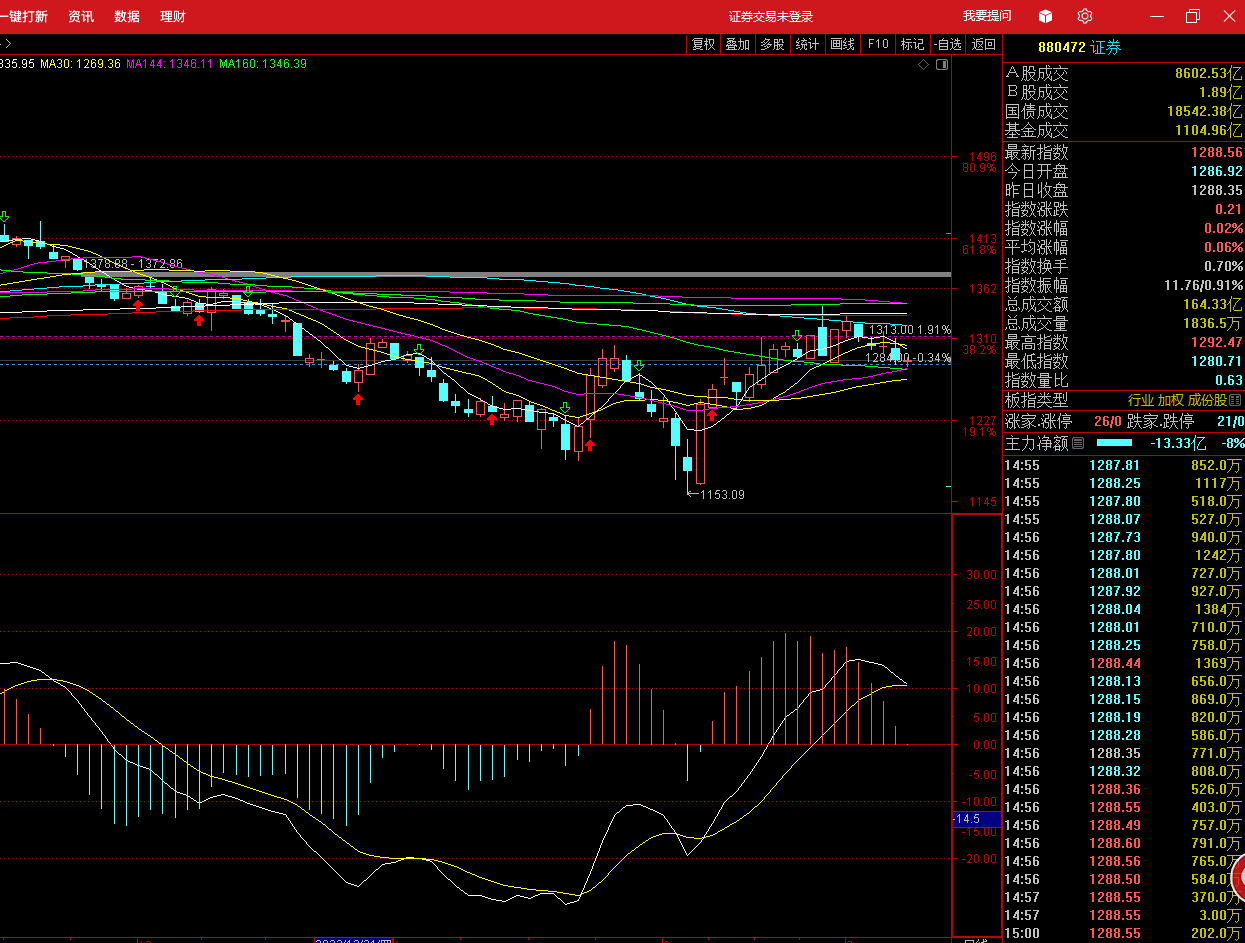Click the diamond icon above the chart
Image resolution: width=1245 pixels, height=943 pixels.
point(924,64)
